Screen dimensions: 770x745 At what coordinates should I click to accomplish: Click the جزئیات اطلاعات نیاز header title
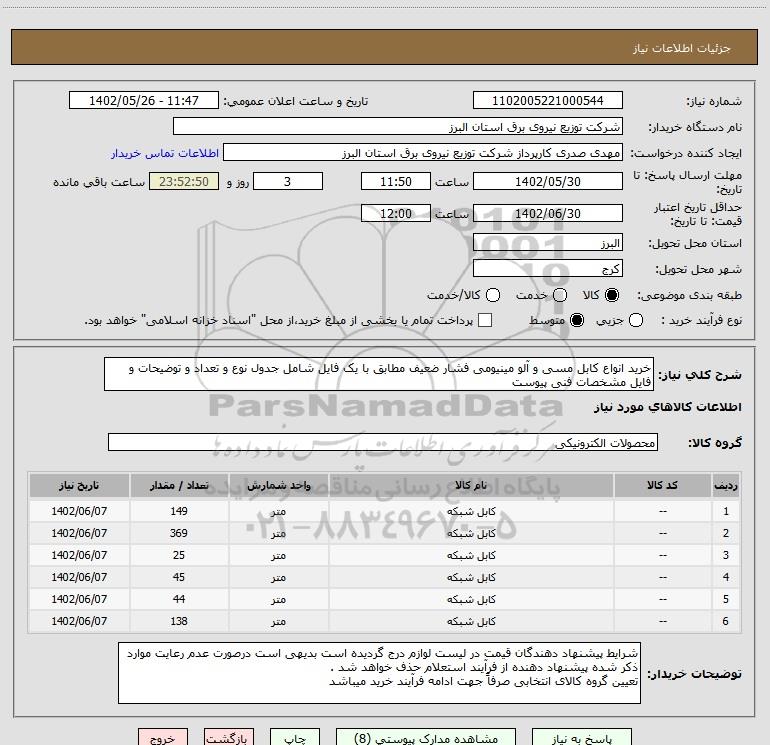coord(681,48)
